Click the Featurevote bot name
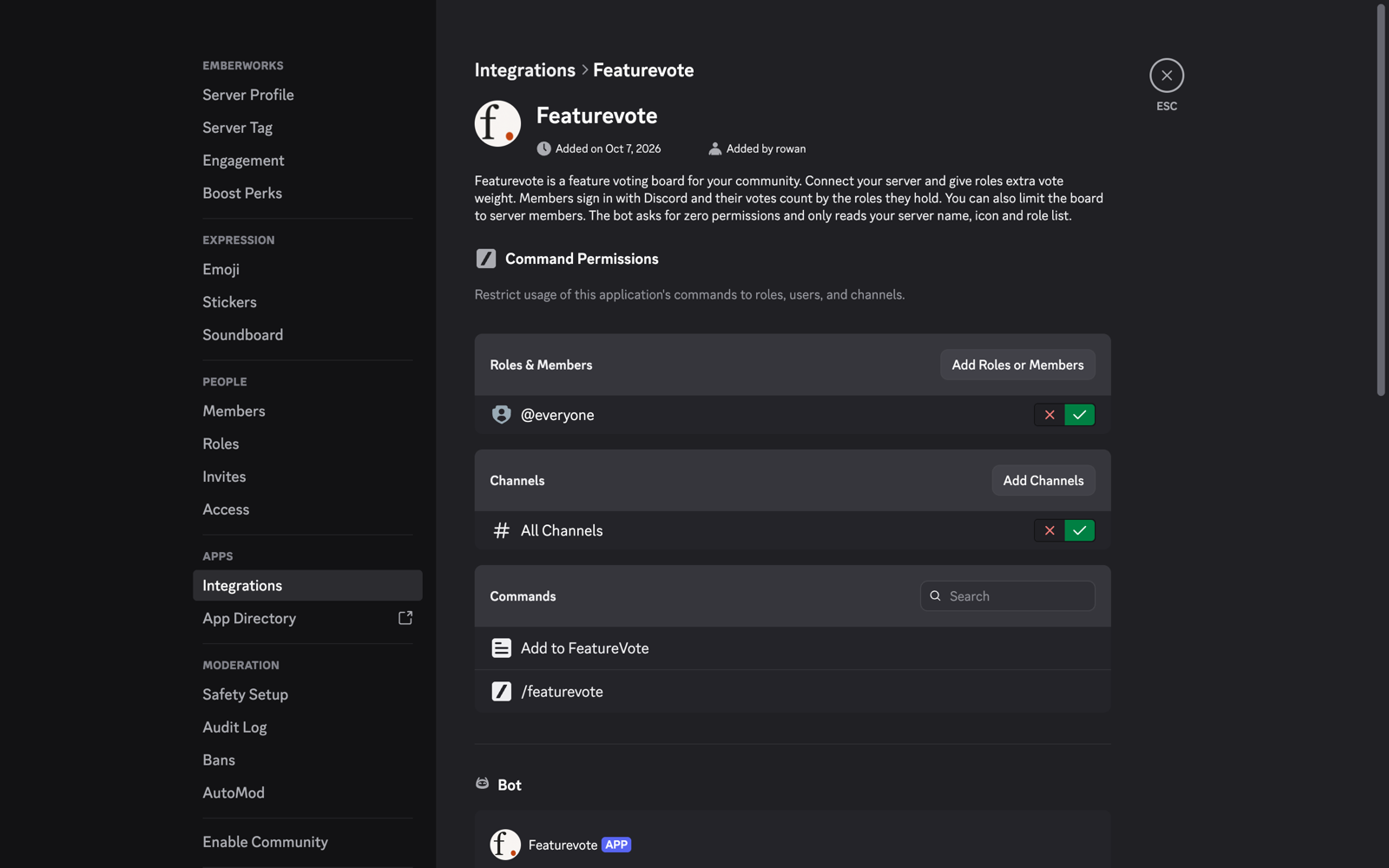Viewport: 1389px width, 868px height. (x=563, y=845)
